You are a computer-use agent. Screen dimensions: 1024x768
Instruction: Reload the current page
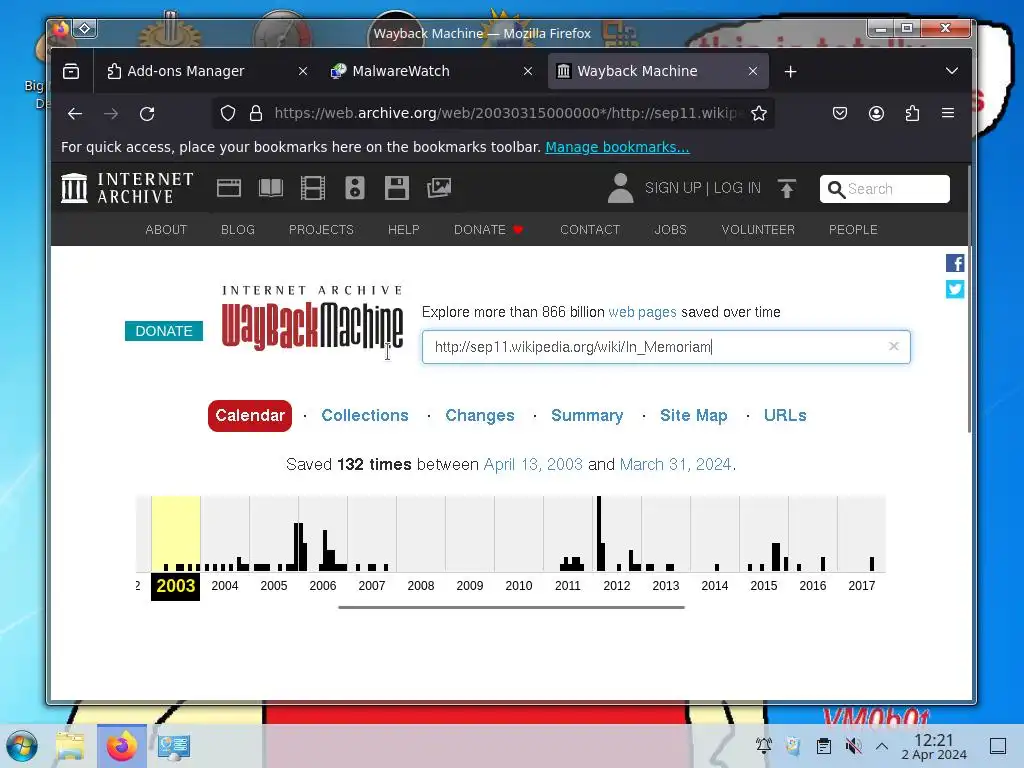(x=147, y=114)
